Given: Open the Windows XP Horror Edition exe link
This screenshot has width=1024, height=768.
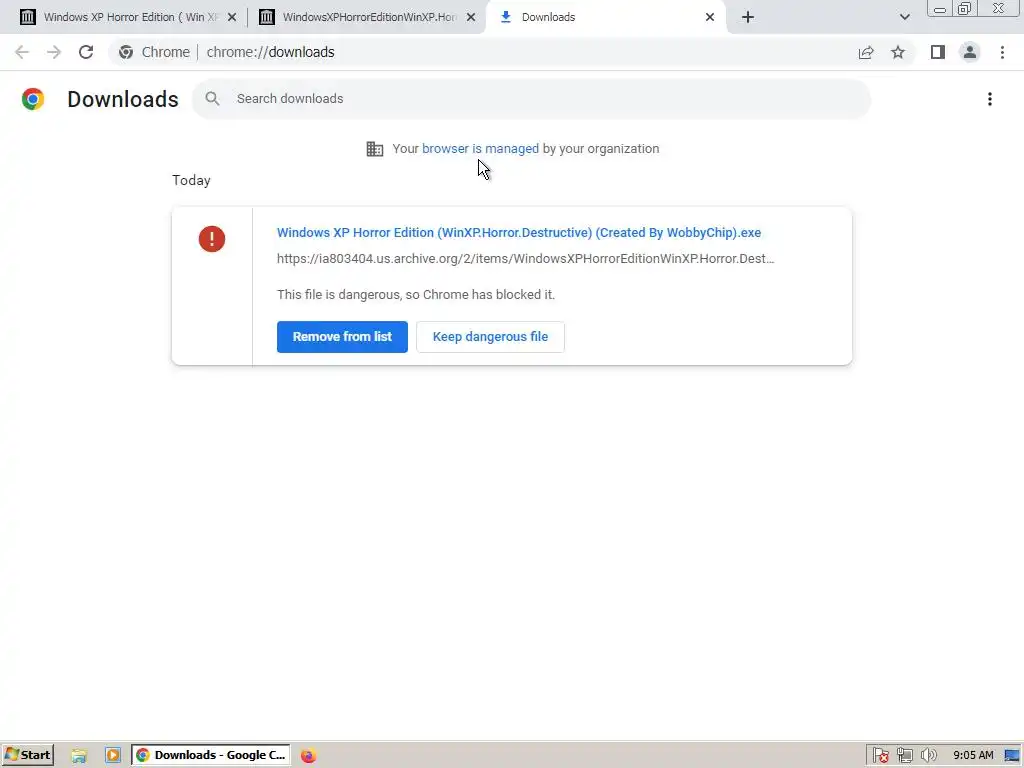Looking at the screenshot, I should [519, 233].
